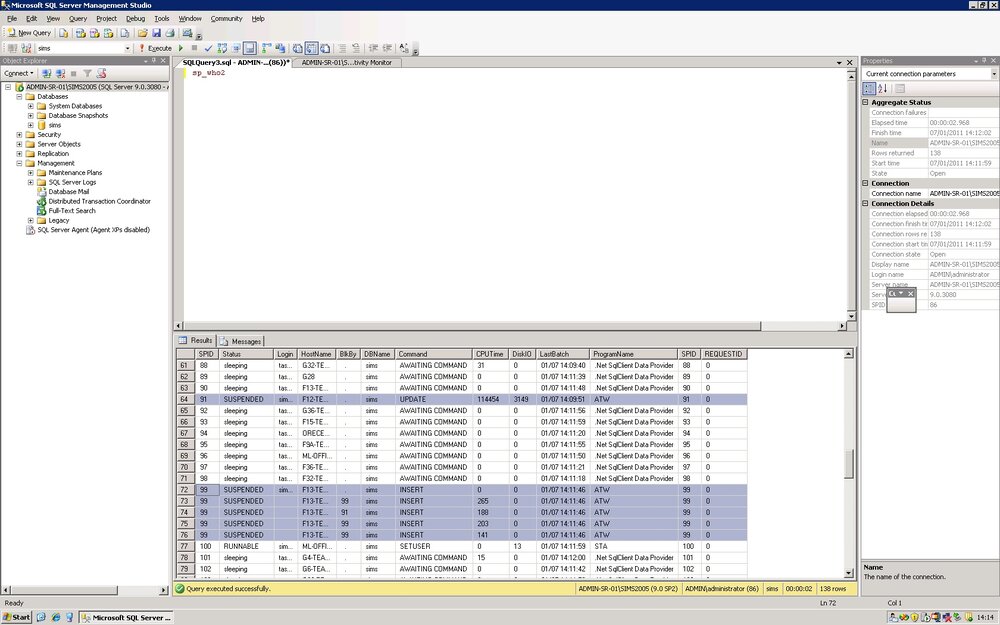The image size is (1000, 625).
Task: Open the File menu
Action: pyautogui.click(x=12, y=18)
